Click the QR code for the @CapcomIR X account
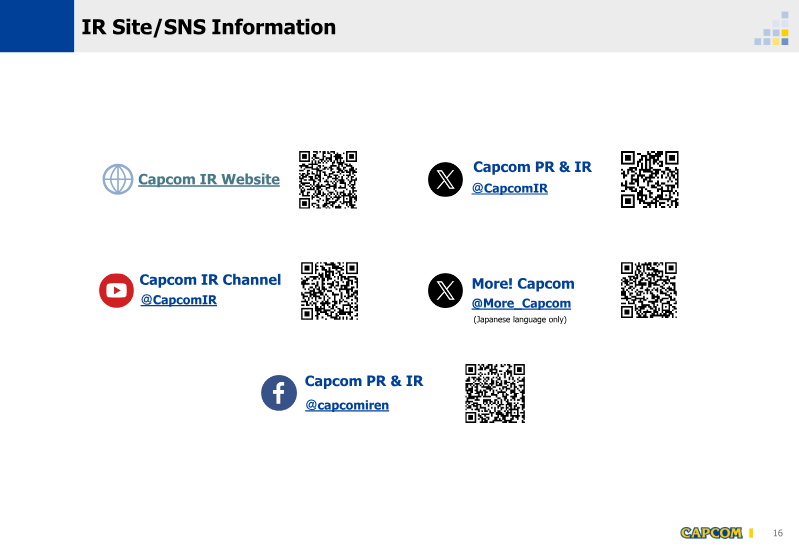 (650, 179)
